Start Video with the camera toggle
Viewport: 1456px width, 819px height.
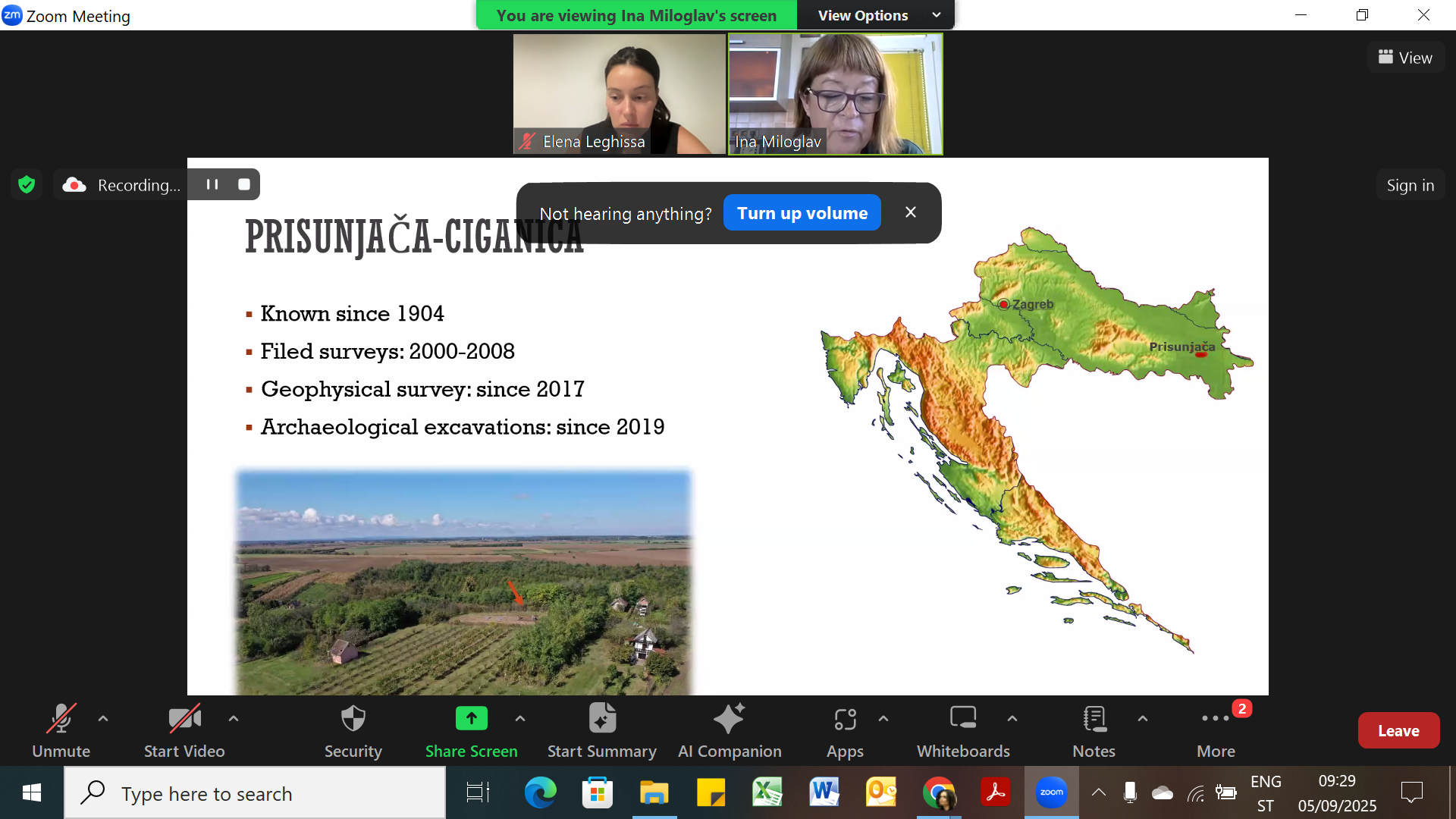[x=184, y=719]
